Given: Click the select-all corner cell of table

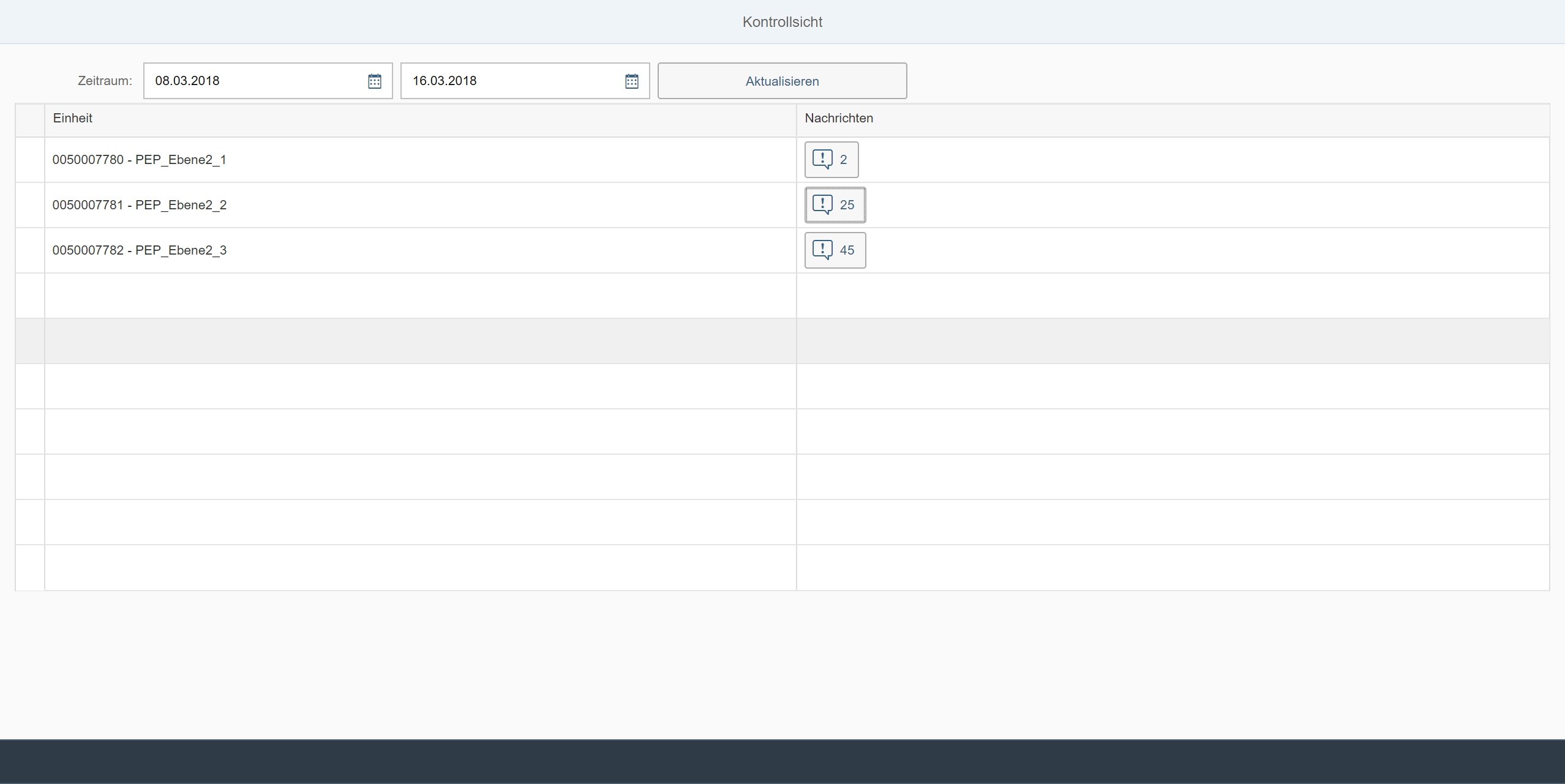Looking at the screenshot, I should (x=30, y=120).
